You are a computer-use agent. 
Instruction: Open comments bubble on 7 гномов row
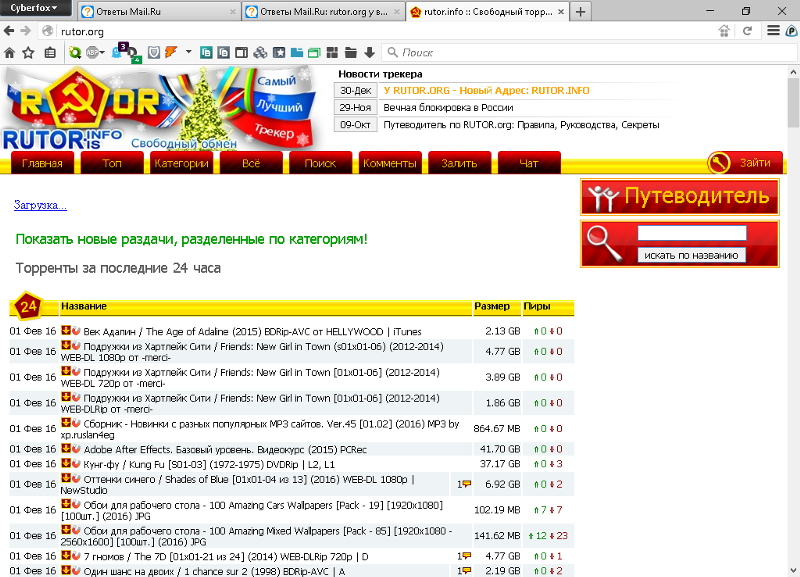tap(464, 556)
